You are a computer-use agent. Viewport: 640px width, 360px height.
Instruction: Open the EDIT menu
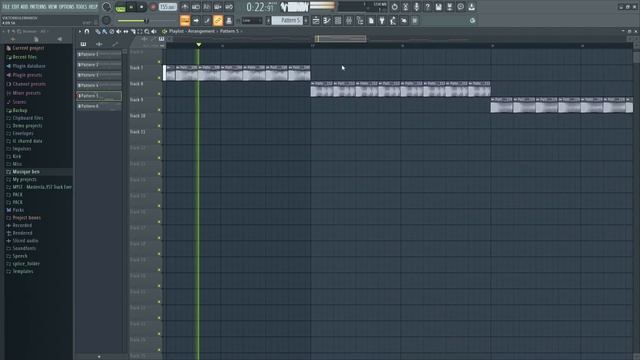point(15,7)
